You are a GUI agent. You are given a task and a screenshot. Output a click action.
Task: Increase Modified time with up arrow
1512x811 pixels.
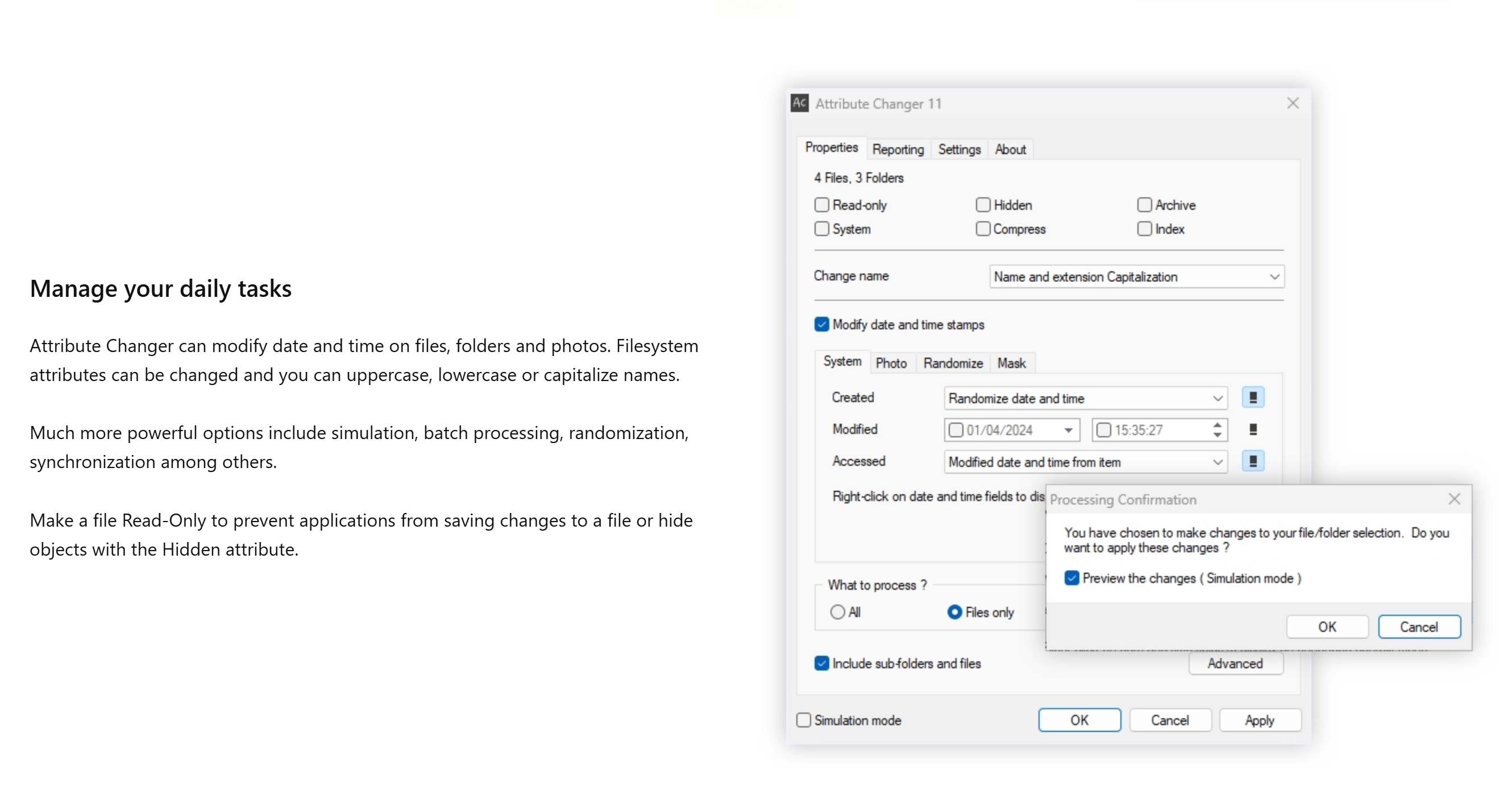(x=1218, y=425)
